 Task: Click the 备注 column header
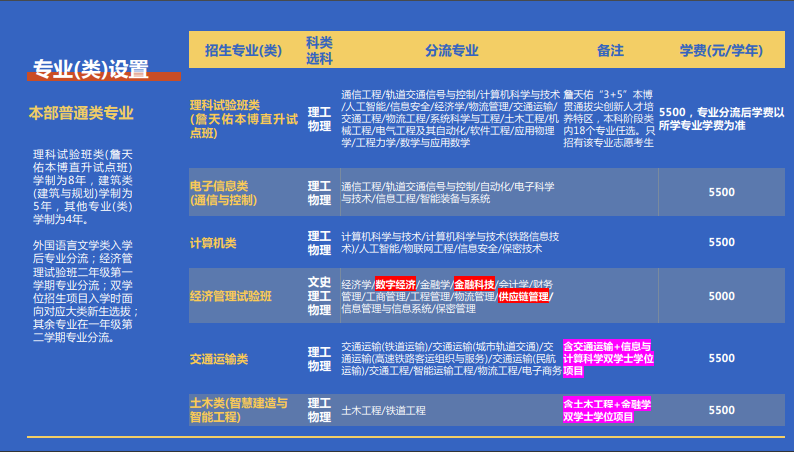[x=610, y=51]
